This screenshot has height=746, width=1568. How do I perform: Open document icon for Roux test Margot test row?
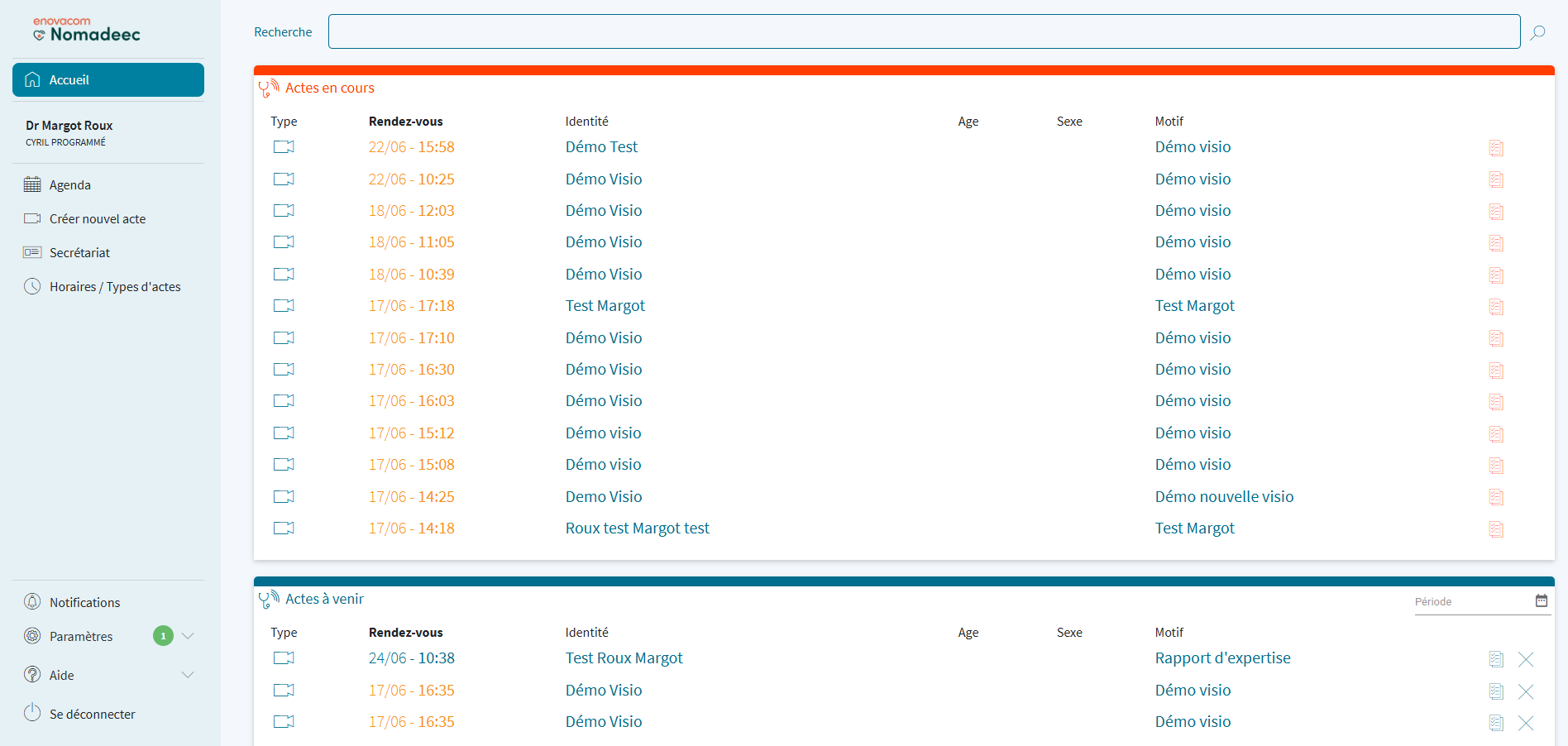click(1496, 529)
